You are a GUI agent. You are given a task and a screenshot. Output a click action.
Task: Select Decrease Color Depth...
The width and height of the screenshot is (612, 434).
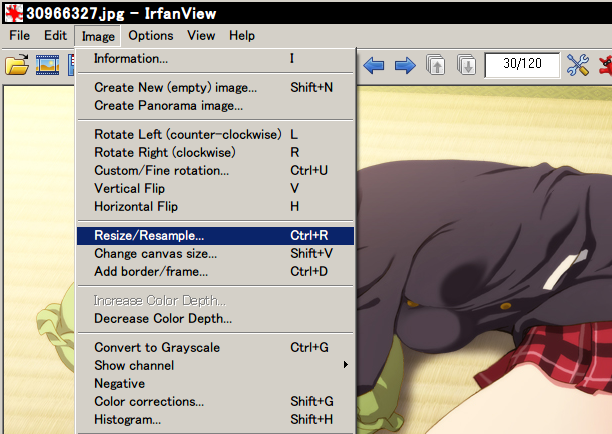215,318
